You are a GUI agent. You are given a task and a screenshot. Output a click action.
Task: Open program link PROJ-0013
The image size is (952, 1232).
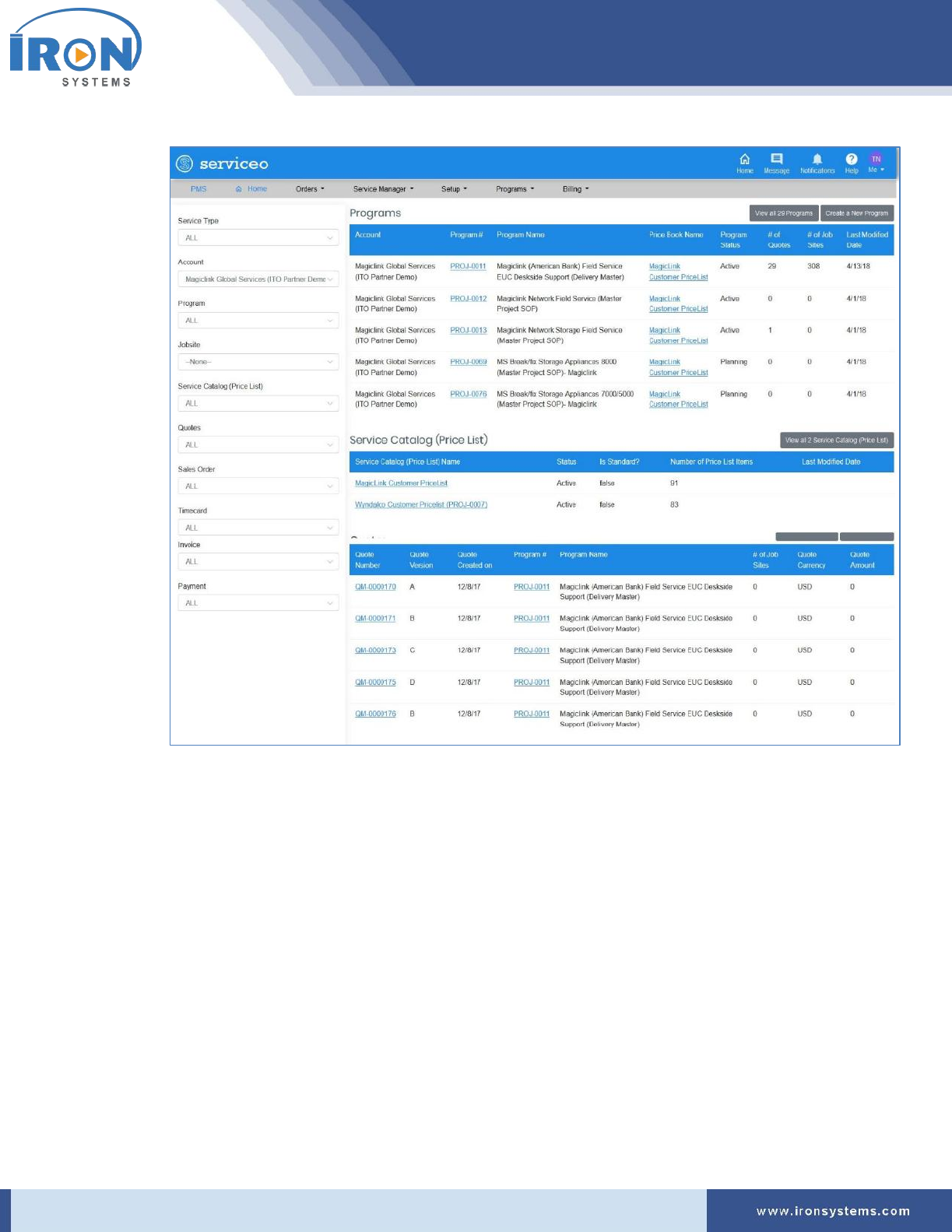(468, 330)
